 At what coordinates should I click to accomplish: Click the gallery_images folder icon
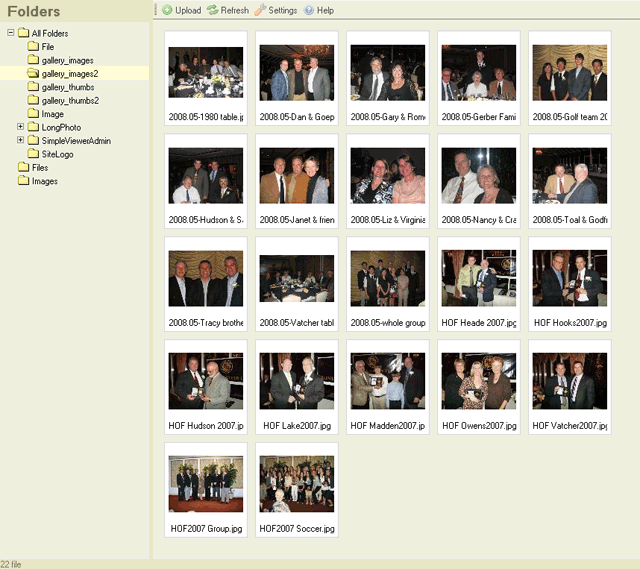click(33, 60)
